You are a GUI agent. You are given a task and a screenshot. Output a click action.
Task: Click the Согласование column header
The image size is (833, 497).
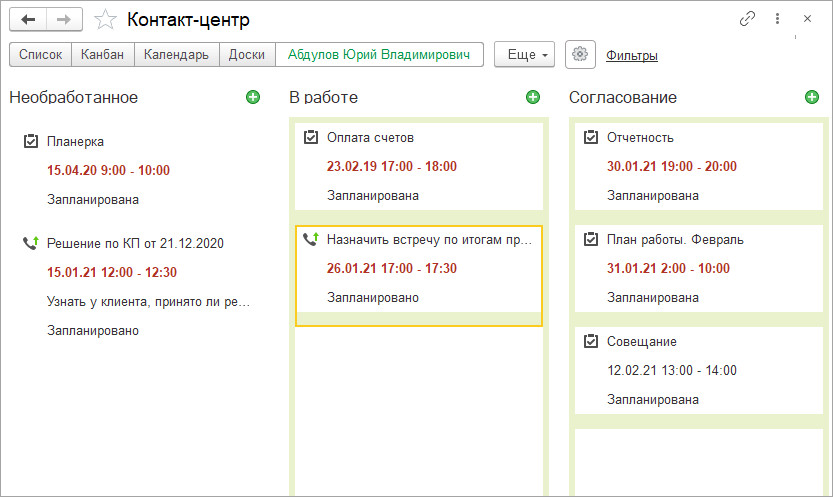(623, 98)
